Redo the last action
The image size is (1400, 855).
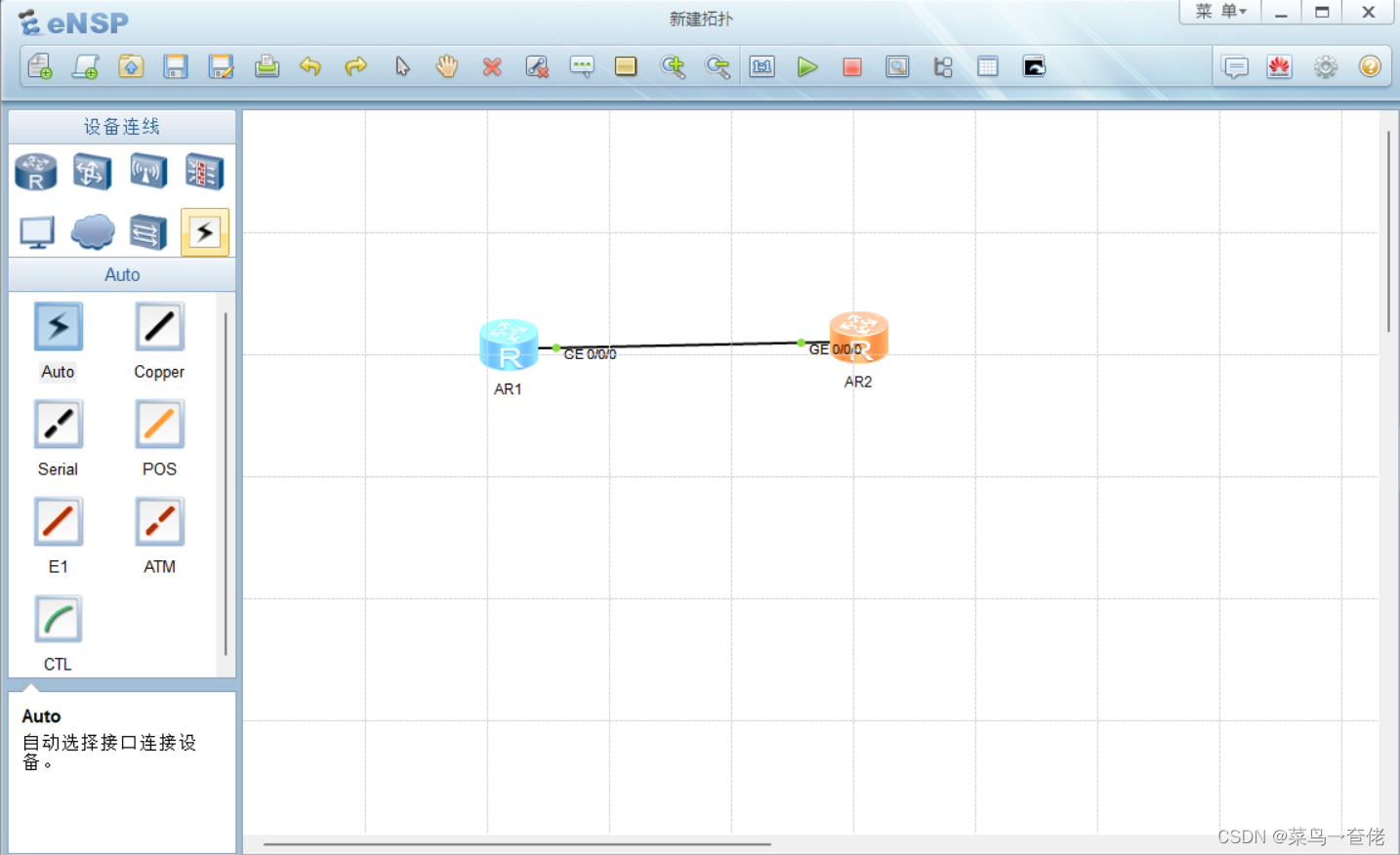355,66
